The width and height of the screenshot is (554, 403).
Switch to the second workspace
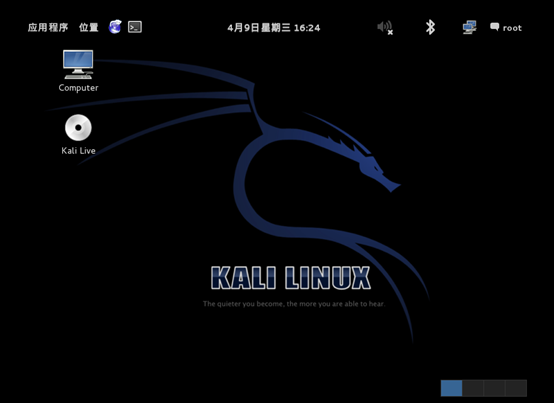coord(473,388)
